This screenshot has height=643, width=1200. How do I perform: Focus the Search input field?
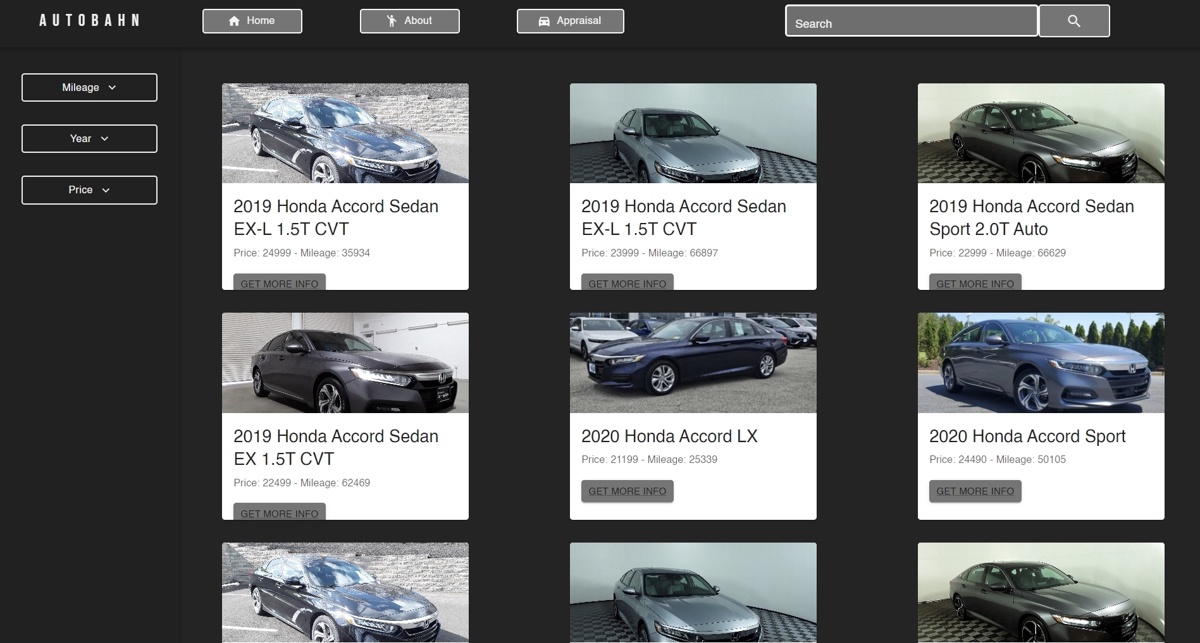[911, 21]
